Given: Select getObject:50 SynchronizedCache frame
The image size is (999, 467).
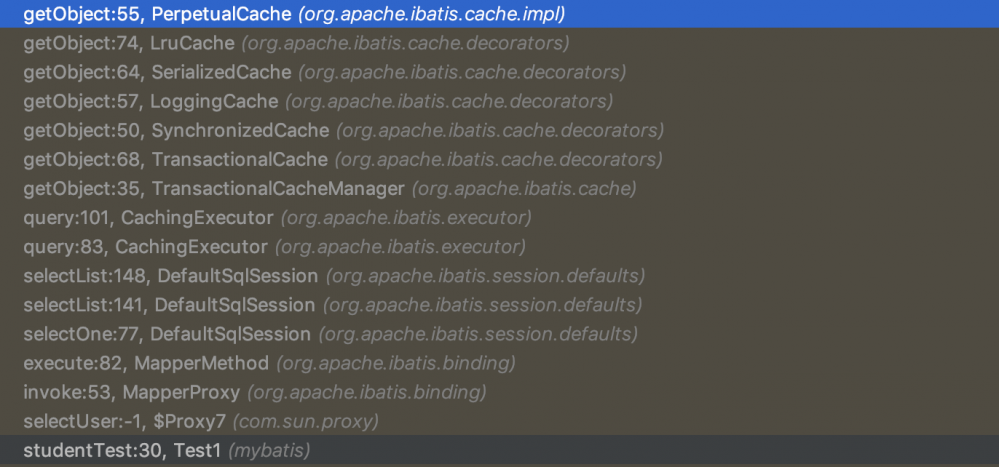Looking at the screenshot, I should pyautogui.click(x=175, y=131).
